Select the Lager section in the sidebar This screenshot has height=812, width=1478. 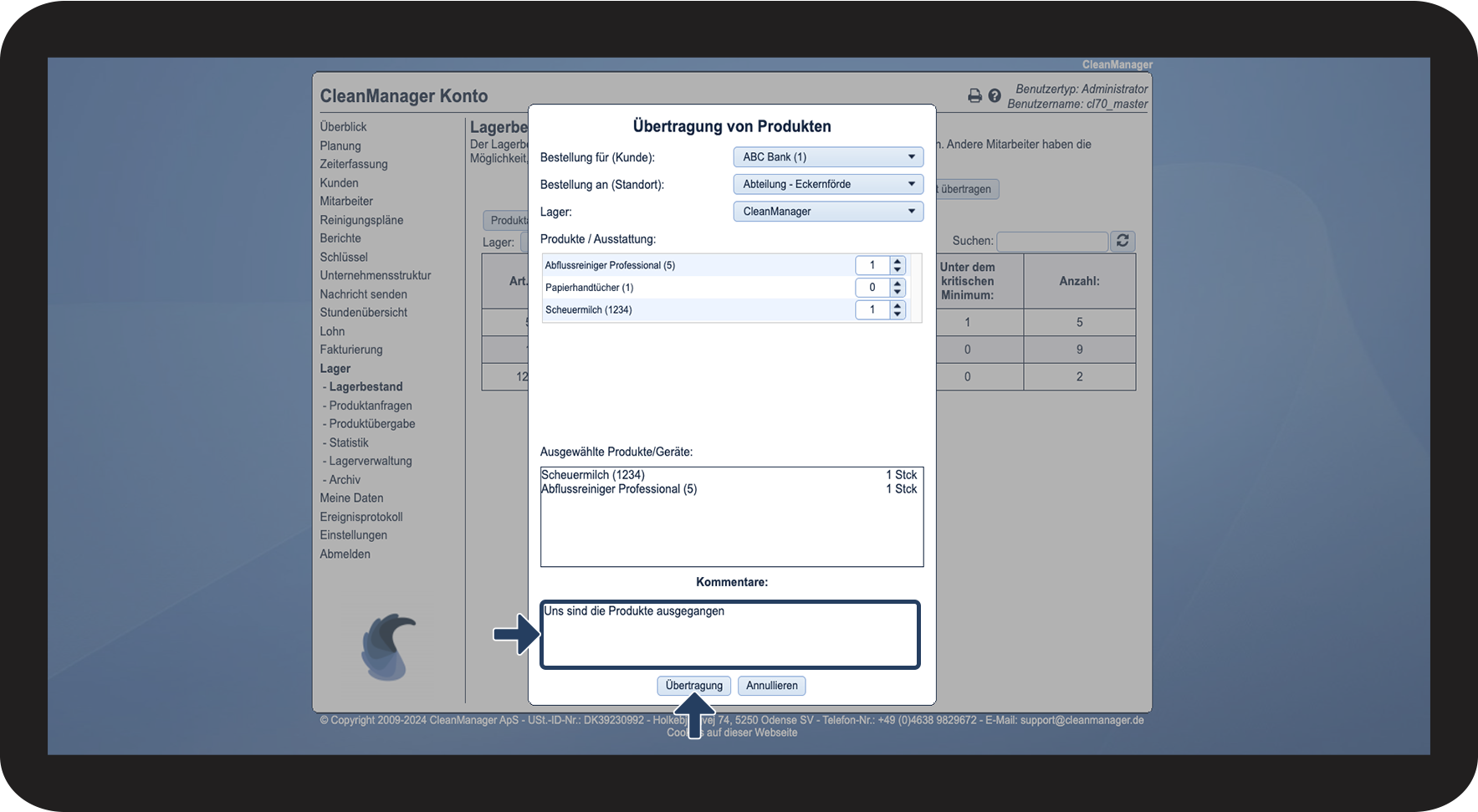point(335,369)
